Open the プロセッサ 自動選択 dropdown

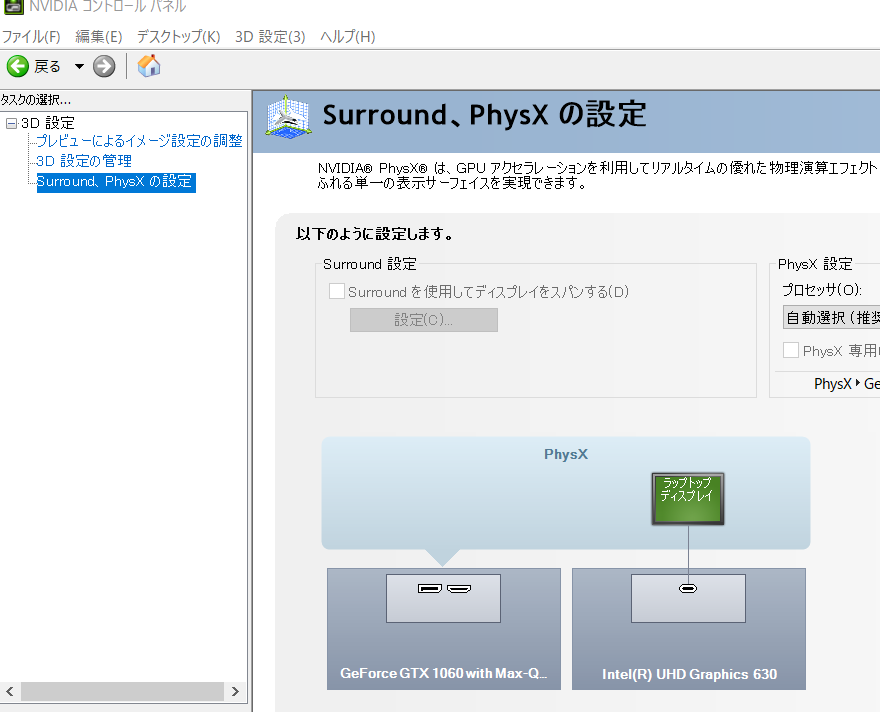[831, 318]
